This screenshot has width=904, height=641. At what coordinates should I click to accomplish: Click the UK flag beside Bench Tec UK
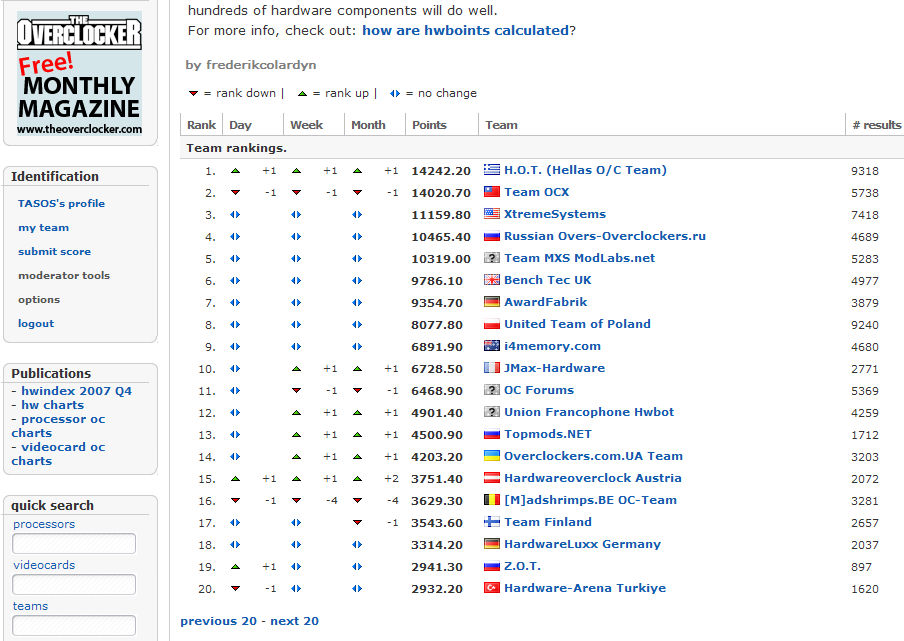tap(491, 280)
